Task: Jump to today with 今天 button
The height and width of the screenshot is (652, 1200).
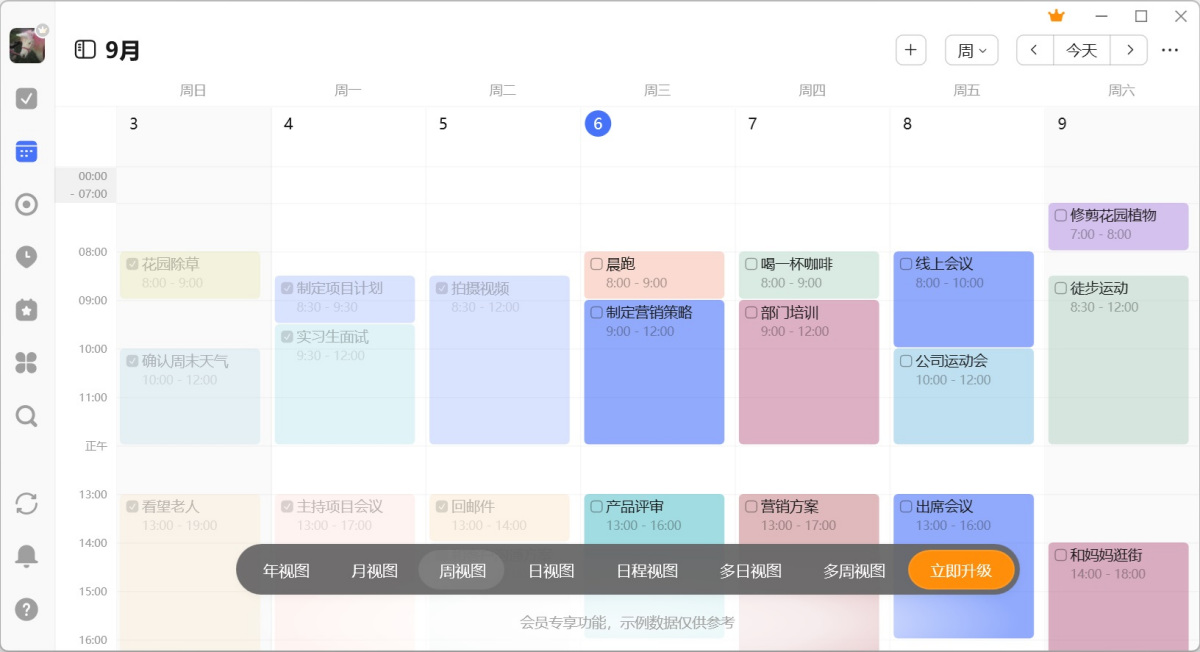Action: pos(1081,50)
